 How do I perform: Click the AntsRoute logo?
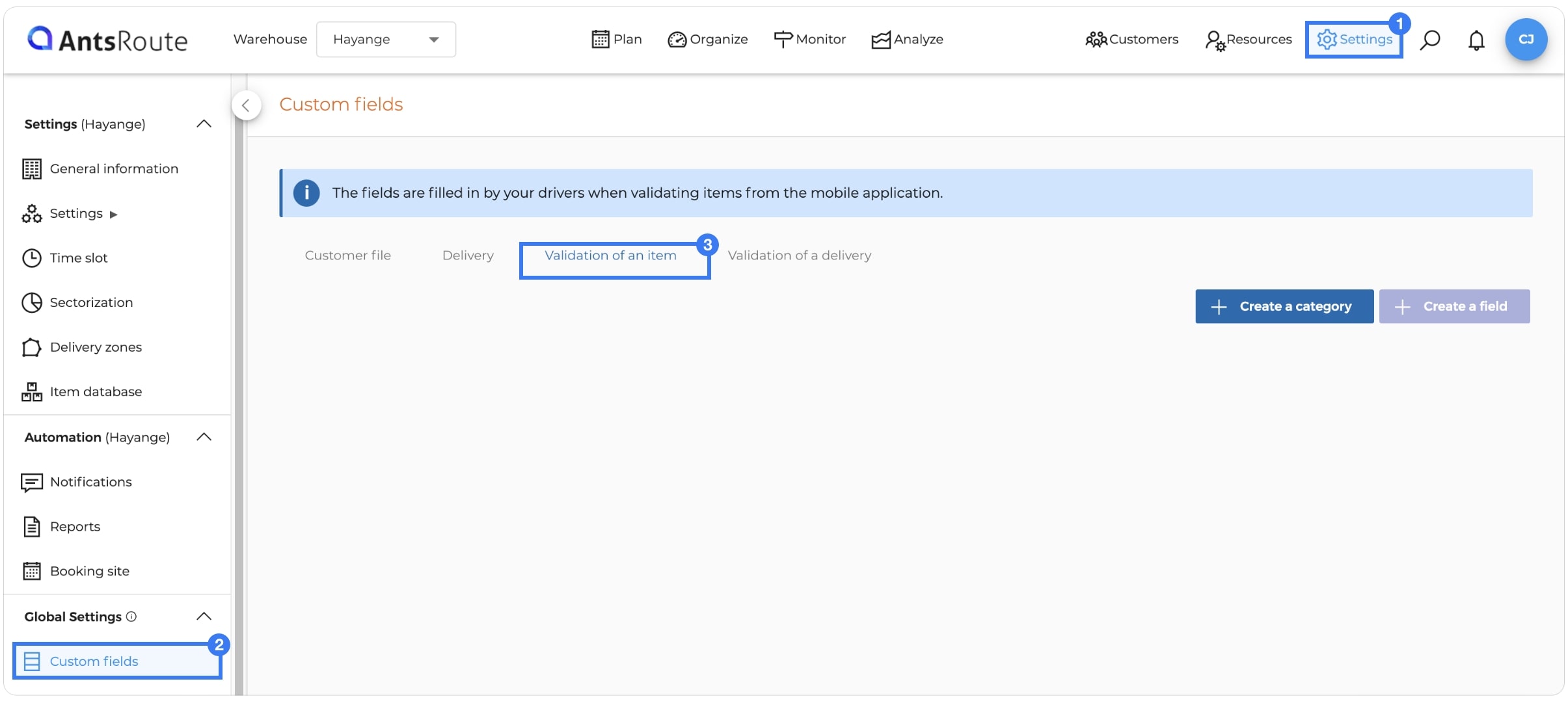(107, 40)
